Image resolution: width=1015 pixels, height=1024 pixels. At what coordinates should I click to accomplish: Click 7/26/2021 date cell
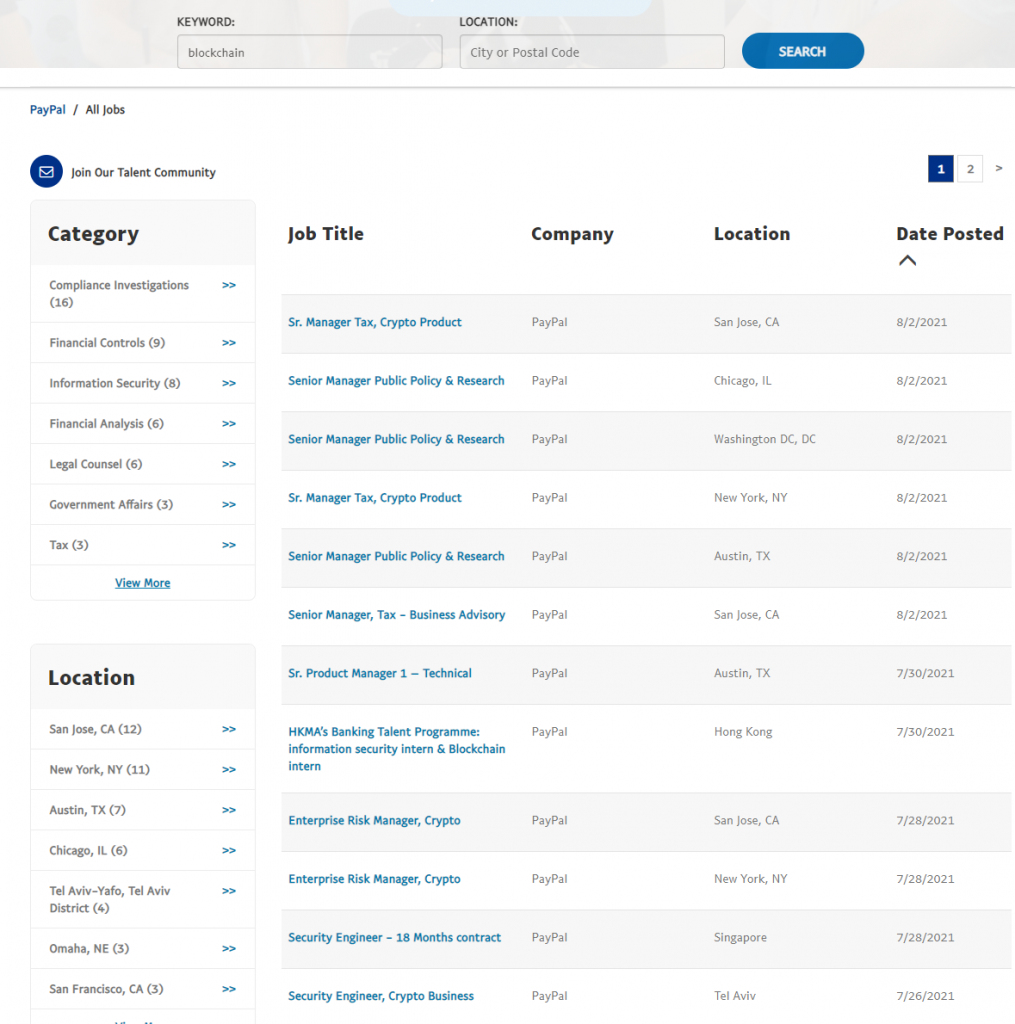925,996
